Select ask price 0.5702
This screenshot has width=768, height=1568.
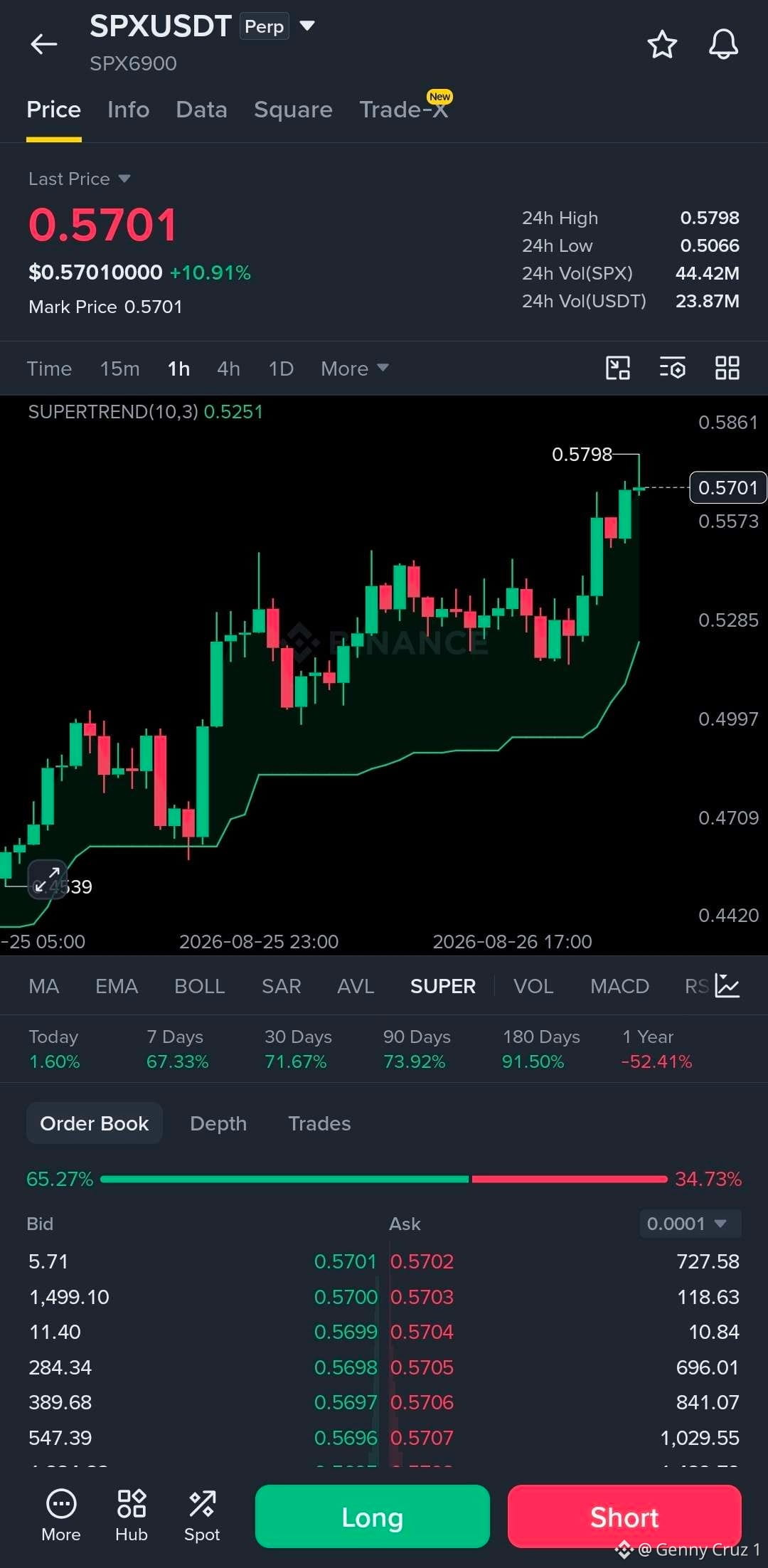point(422,1261)
